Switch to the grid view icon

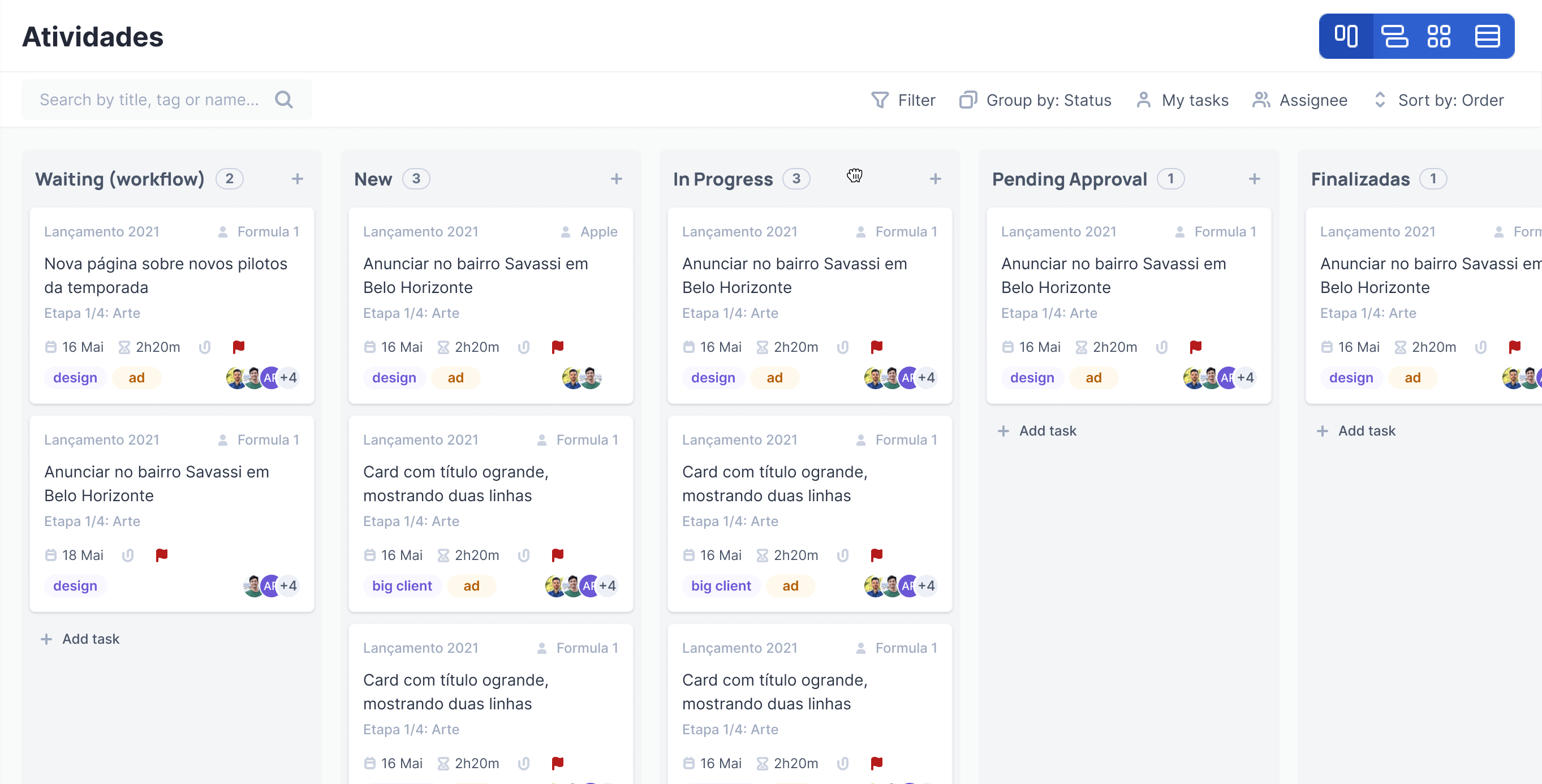[x=1438, y=37]
